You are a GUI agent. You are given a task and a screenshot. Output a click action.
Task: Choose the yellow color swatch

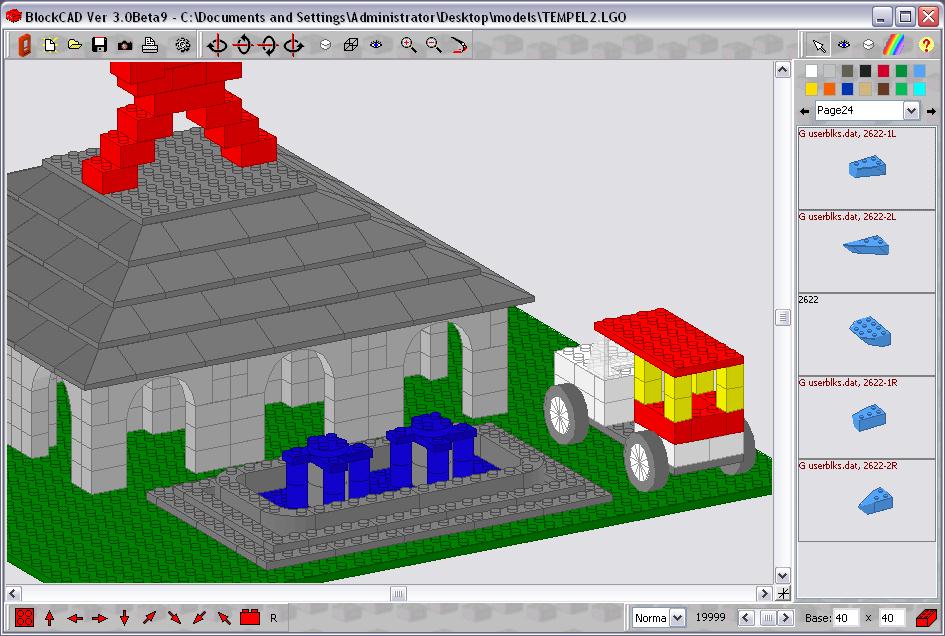[x=811, y=89]
